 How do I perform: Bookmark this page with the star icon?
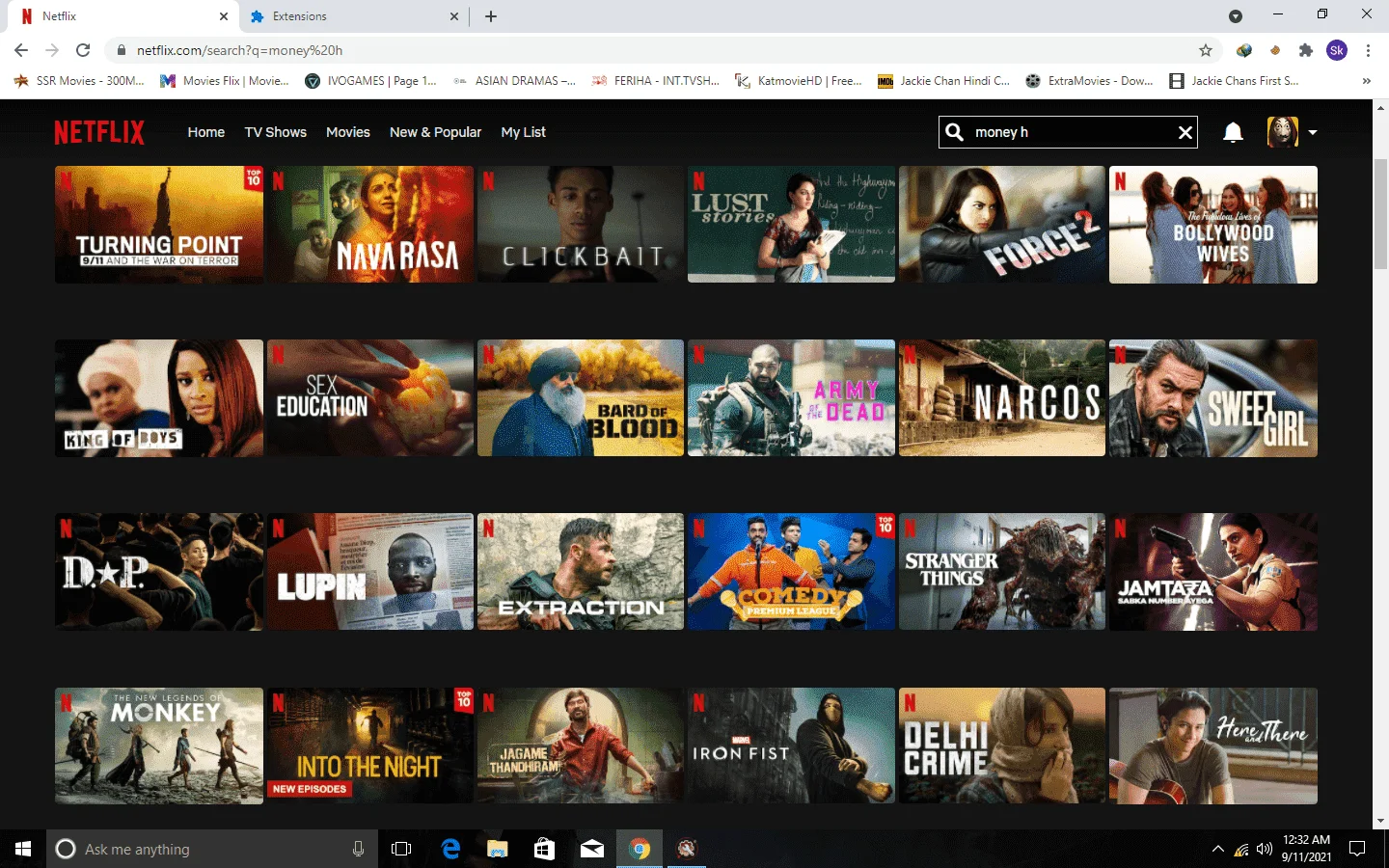coord(1206,50)
